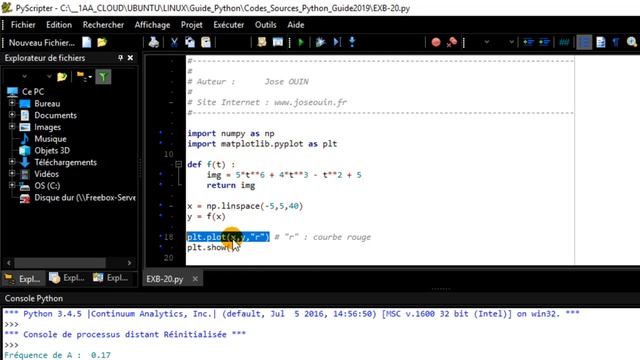Click the file explorer horizontal scrollbar thumb
This screenshot has height=360, width=640.
tap(60, 262)
